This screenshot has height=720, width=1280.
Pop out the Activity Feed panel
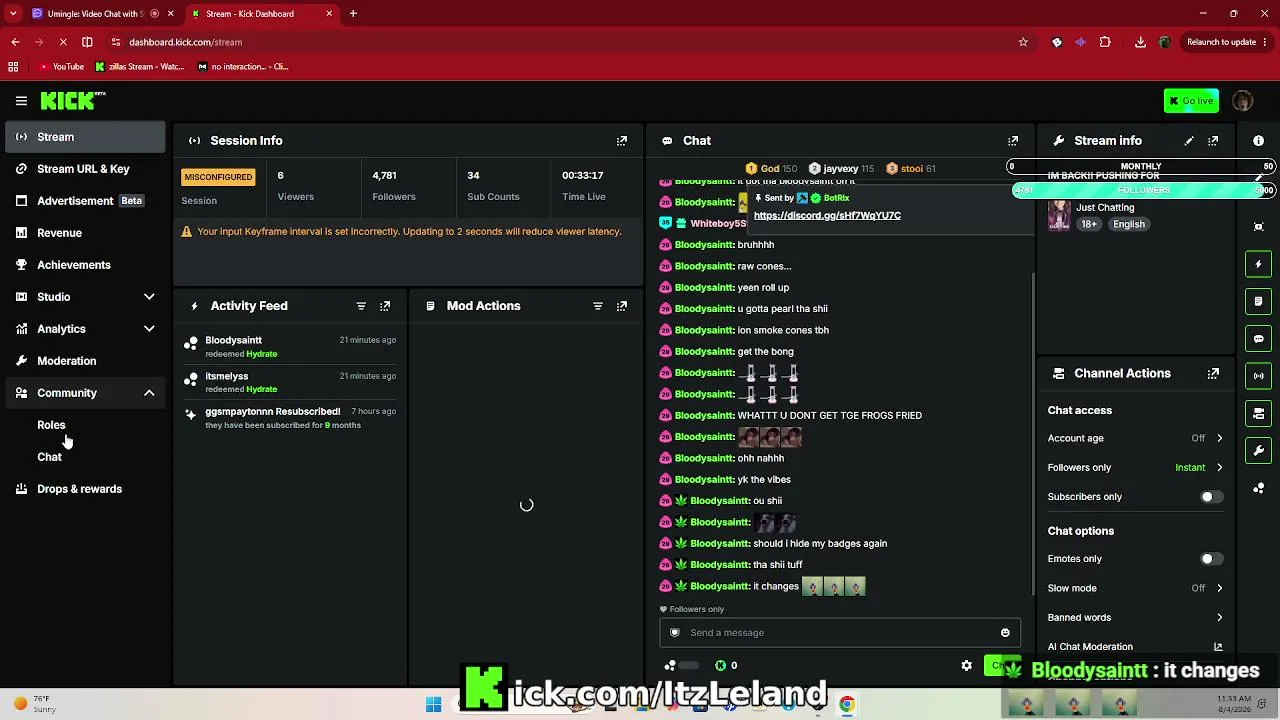(385, 306)
